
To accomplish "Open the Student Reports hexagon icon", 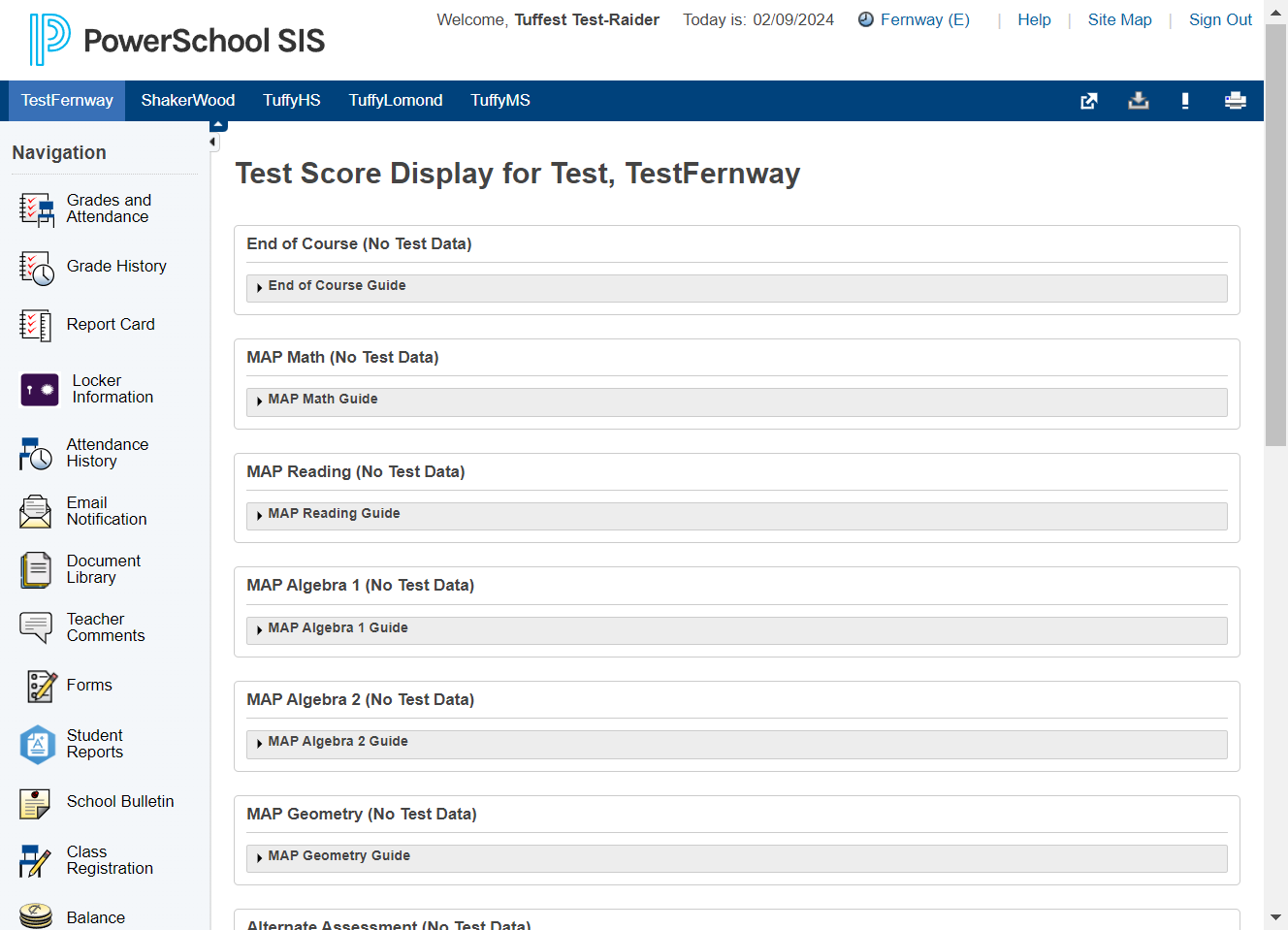I will click(x=37, y=745).
